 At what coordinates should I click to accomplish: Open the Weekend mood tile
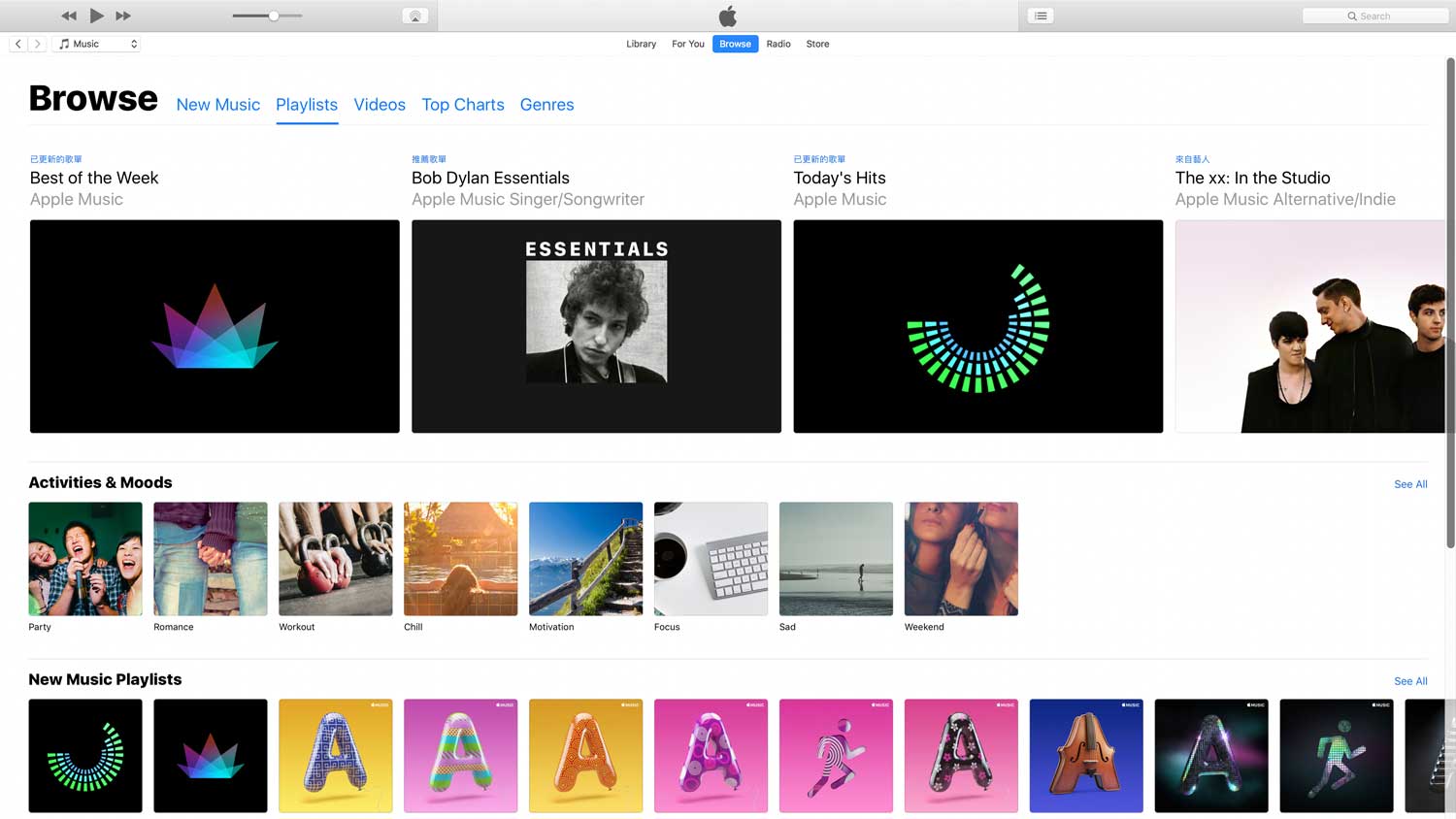coord(961,559)
